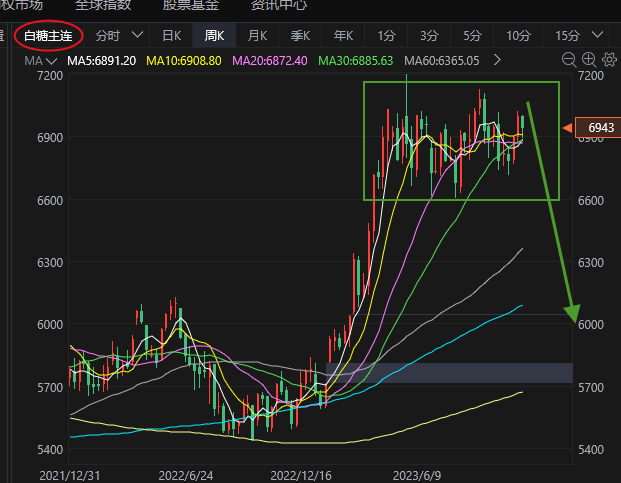This screenshot has height=483, width=621.
Task: Switch to 日K daily candlestick tab
Action: pyautogui.click(x=171, y=36)
